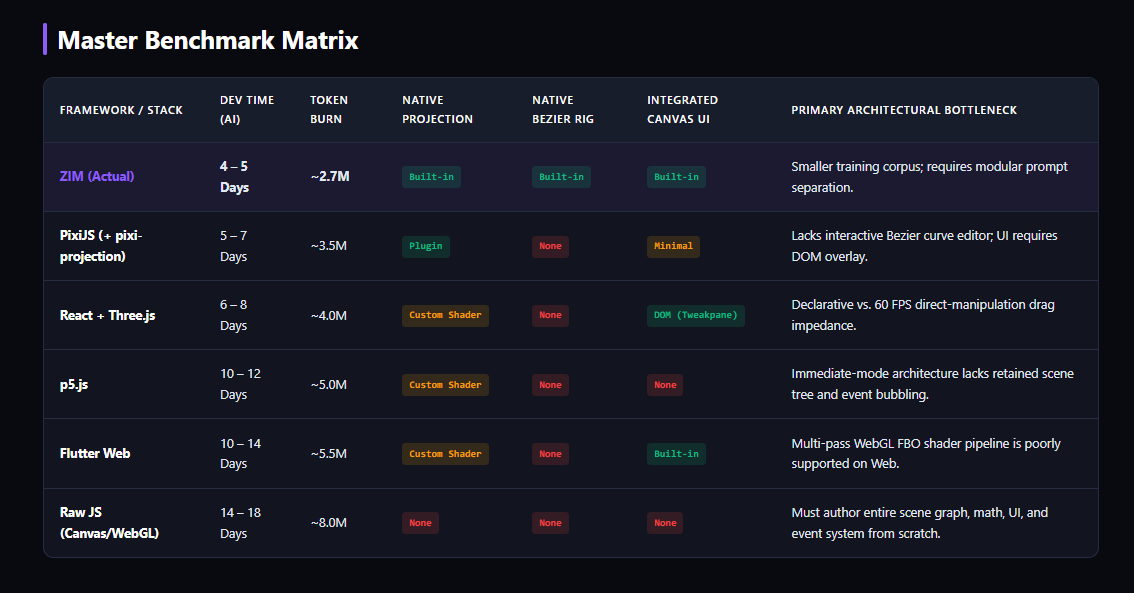The image size is (1134, 593).
Task: Click Flutter Web's Built-in canvas UI badge
Action: tap(676, 454)
